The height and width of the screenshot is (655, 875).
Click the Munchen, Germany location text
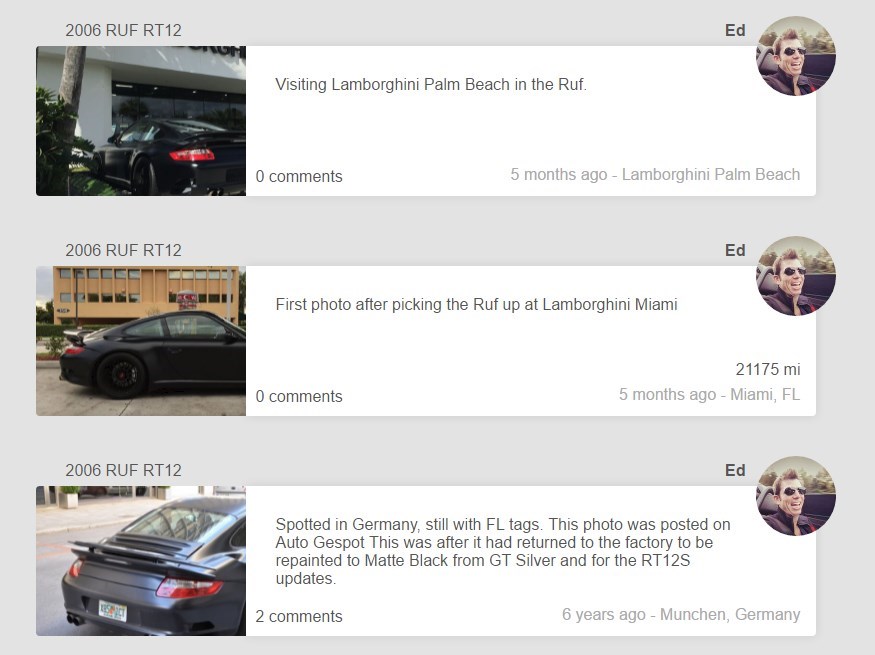point(730,614)
